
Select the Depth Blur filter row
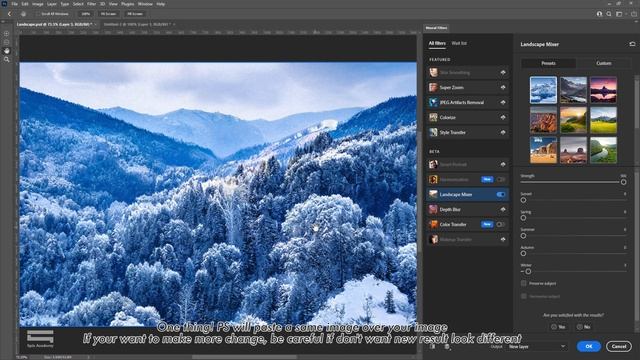coord(468,209)
